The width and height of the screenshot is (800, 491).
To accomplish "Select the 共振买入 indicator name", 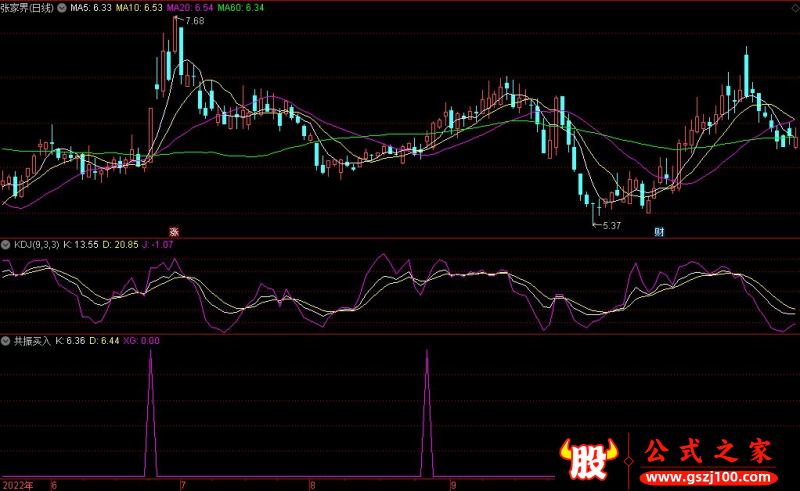I will 32,340.
